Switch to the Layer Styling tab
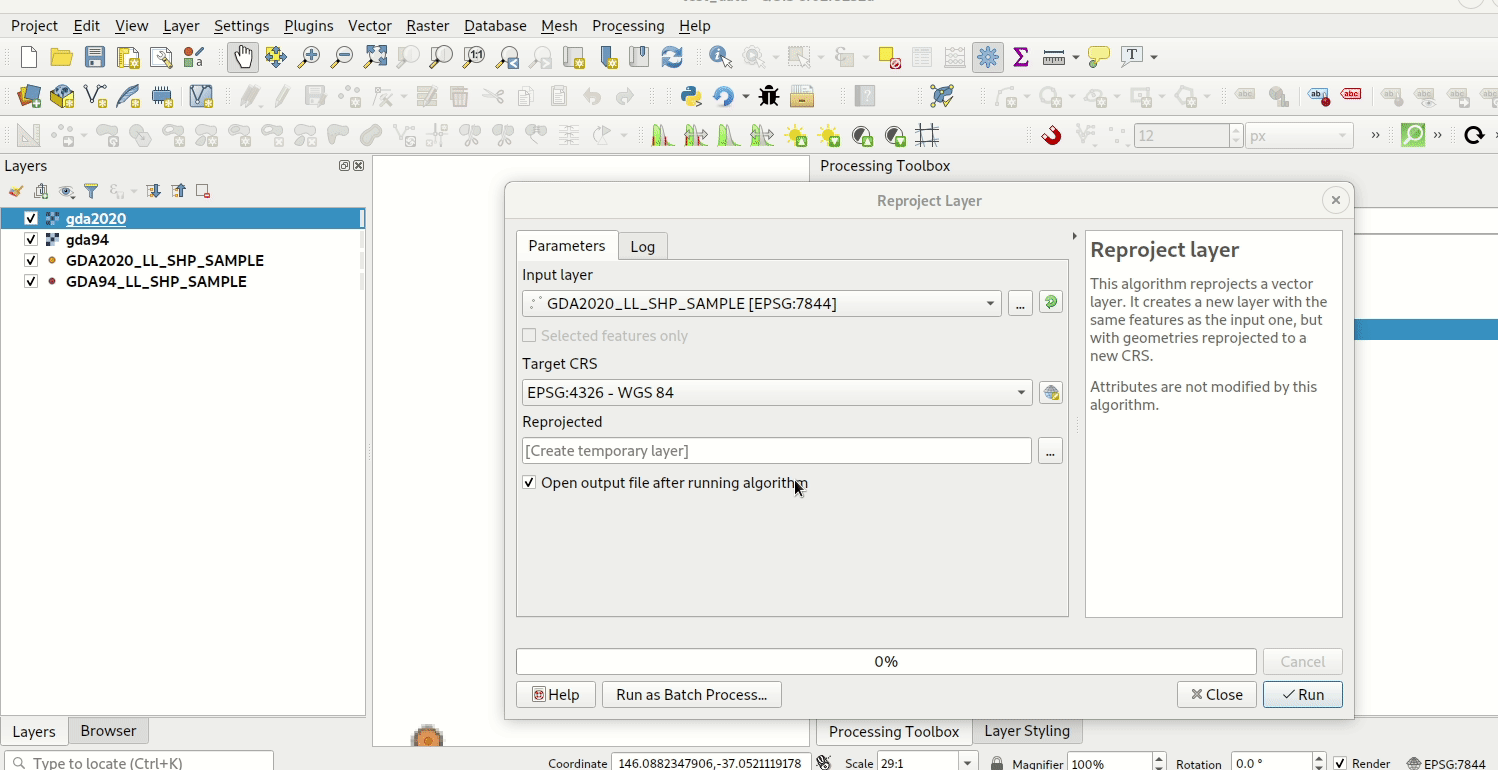The width and height of the screenshot is (1498, 770). click(1027, 731)
